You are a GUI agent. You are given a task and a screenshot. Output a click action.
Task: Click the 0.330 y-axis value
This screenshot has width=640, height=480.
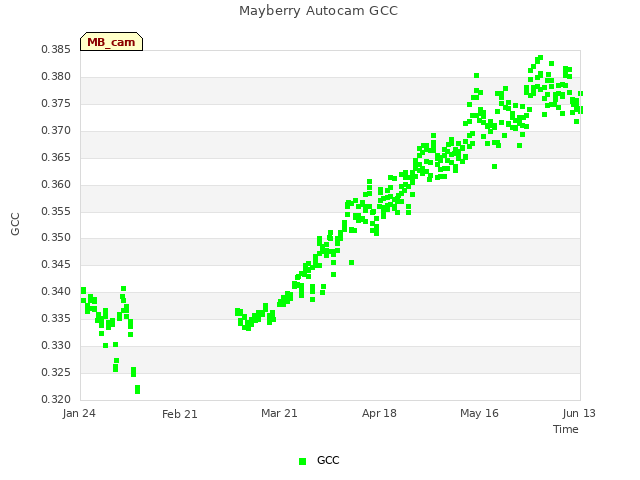pyautogui.click(x=56, y=345)
